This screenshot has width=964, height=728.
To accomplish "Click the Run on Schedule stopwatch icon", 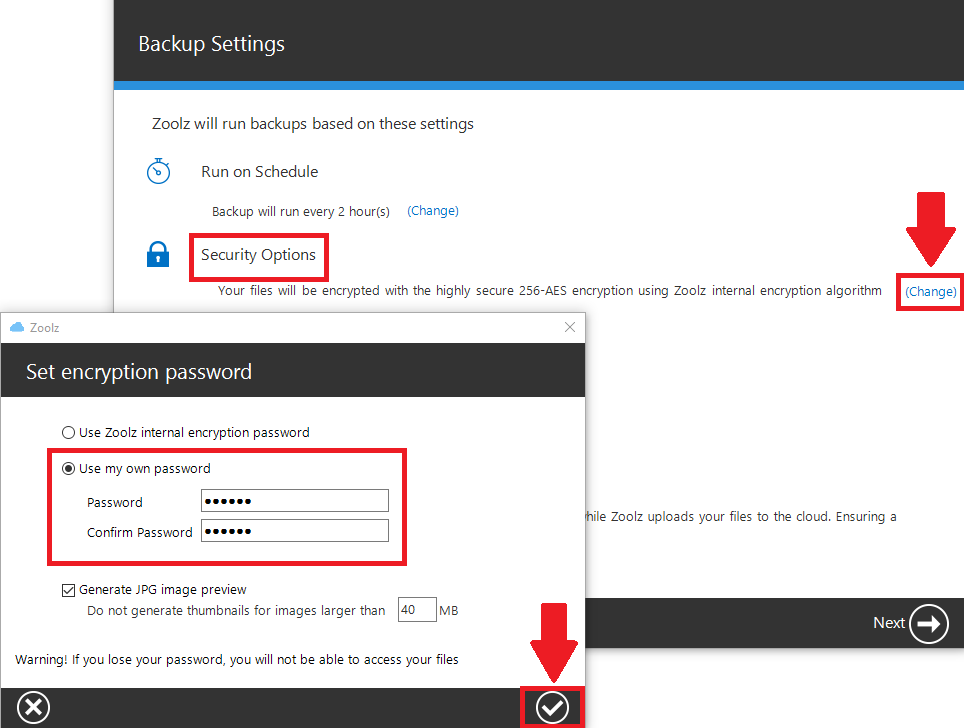I will pos(159,170).
